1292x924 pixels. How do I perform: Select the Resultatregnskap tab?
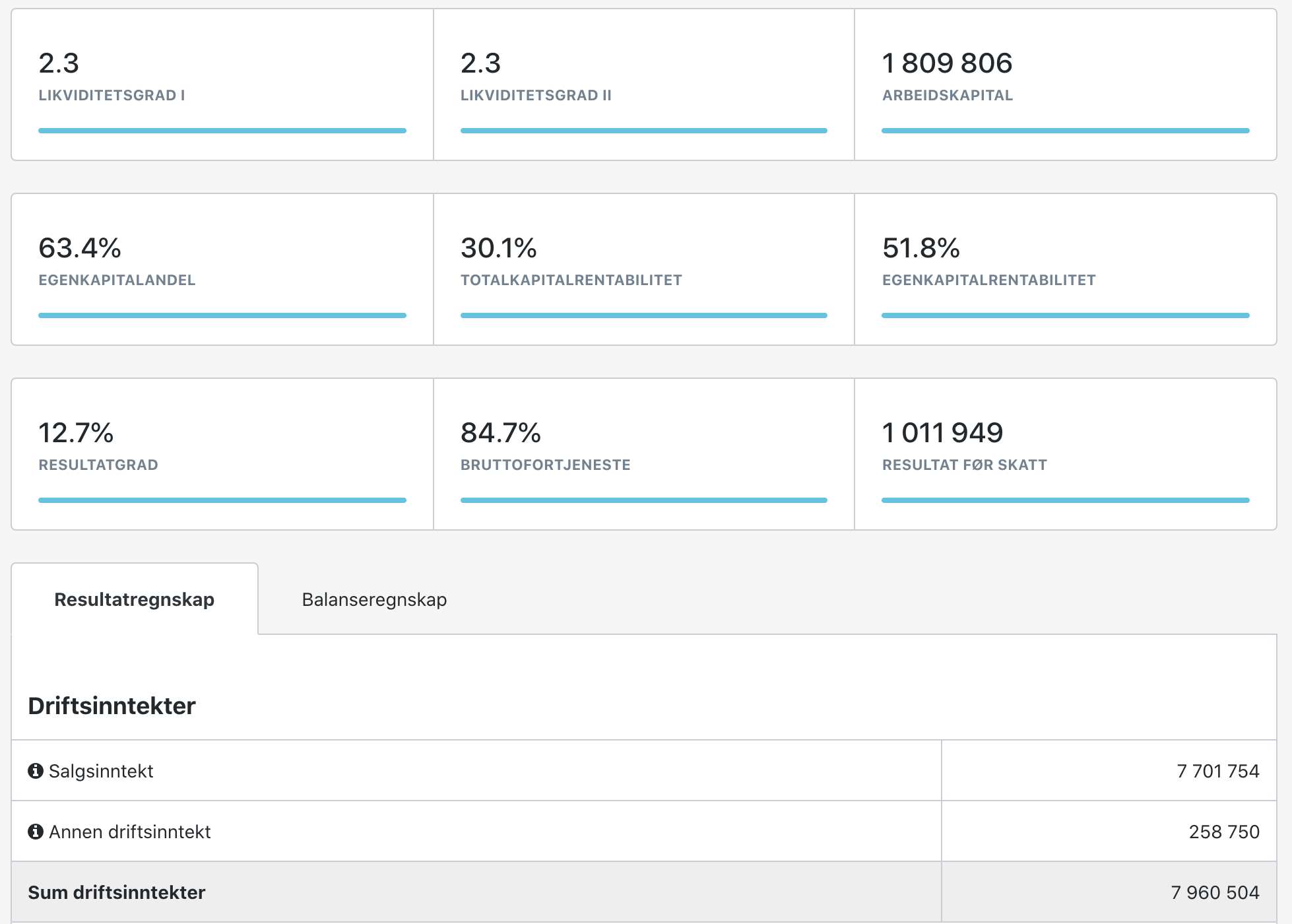coord(134,599)
